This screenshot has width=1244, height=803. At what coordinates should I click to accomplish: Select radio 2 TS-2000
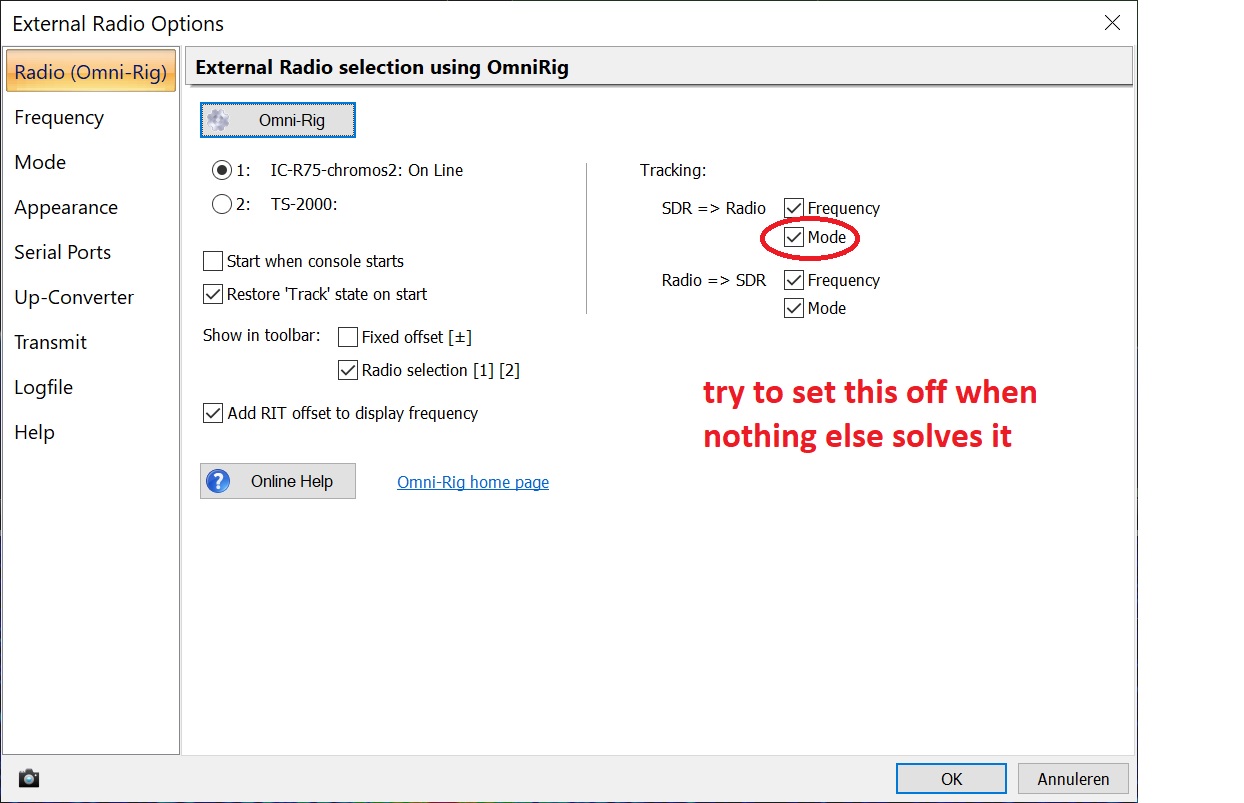(x=222, y=204)
